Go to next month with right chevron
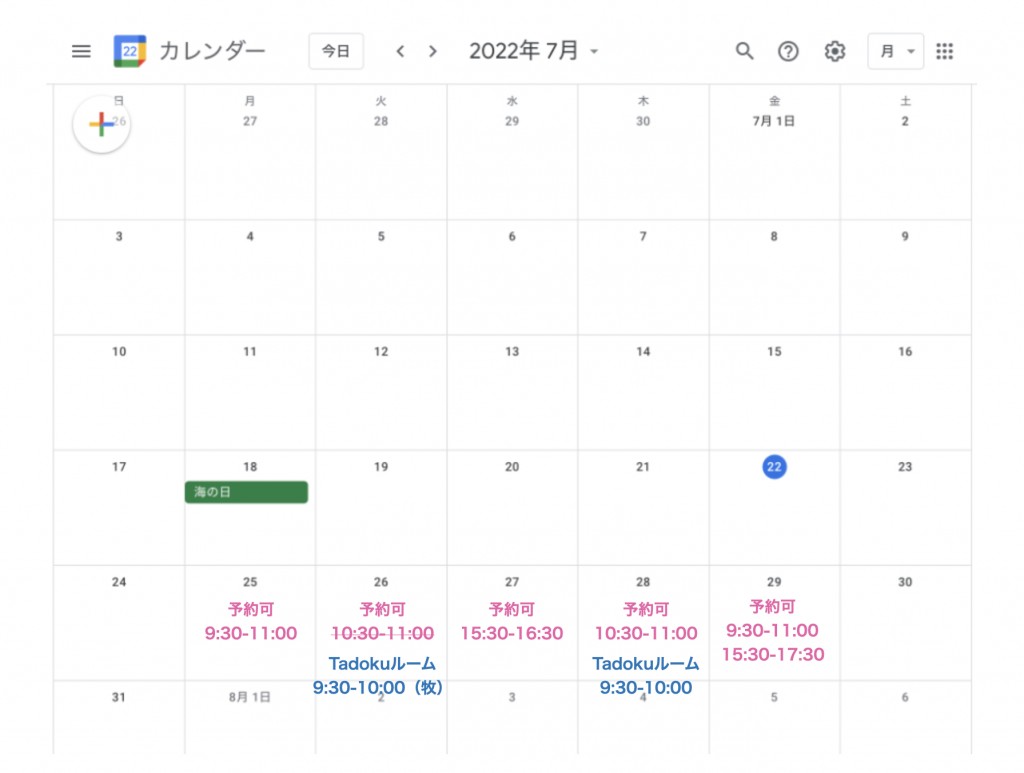Viewport: 1024px width, 773px height. pyautogui.click(x=432, y=51)
